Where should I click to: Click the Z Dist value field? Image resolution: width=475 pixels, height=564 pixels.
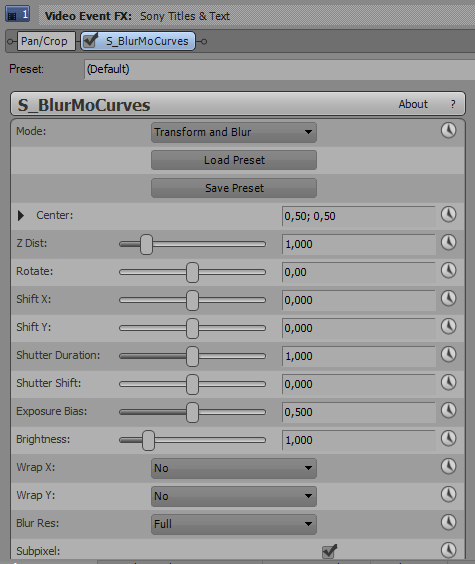click(358, 244)
